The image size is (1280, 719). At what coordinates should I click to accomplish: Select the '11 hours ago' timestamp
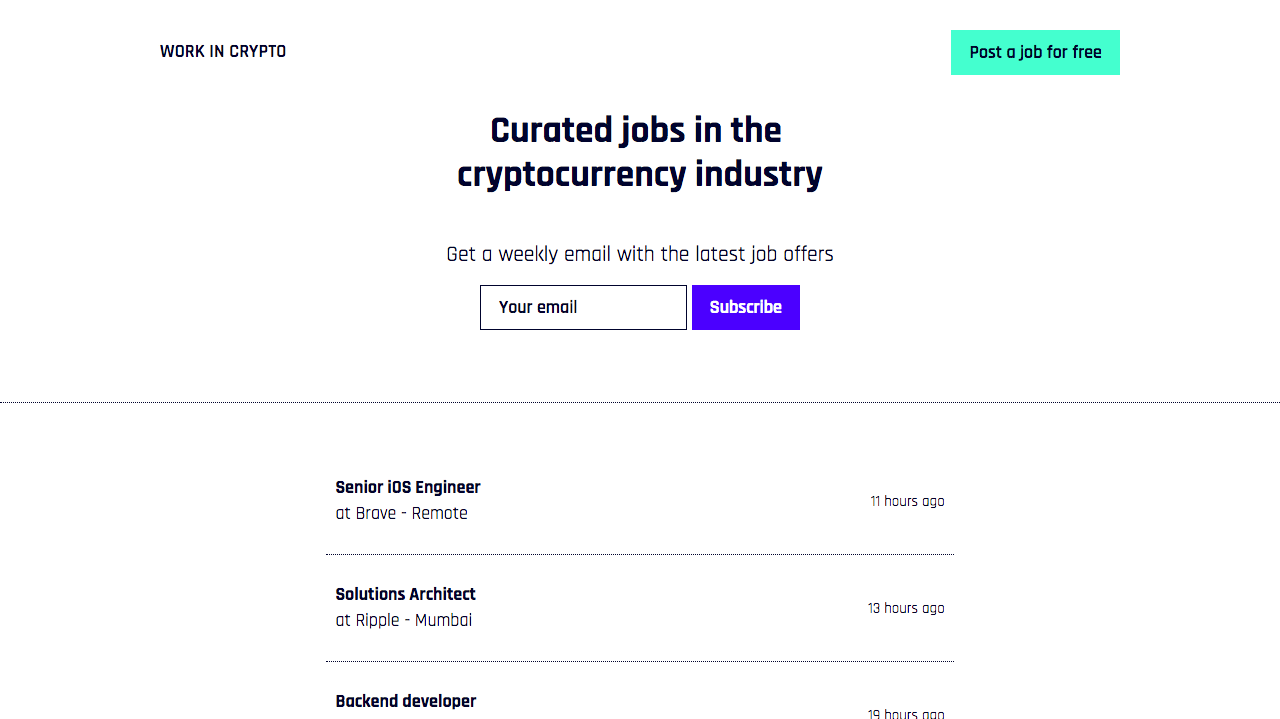pyautogui.click(x=906, y=501)
